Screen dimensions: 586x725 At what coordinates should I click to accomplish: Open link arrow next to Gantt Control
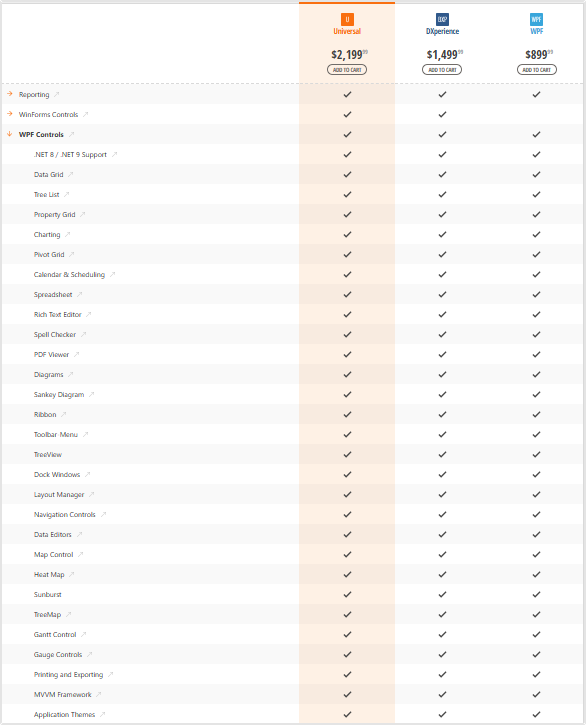83,634
